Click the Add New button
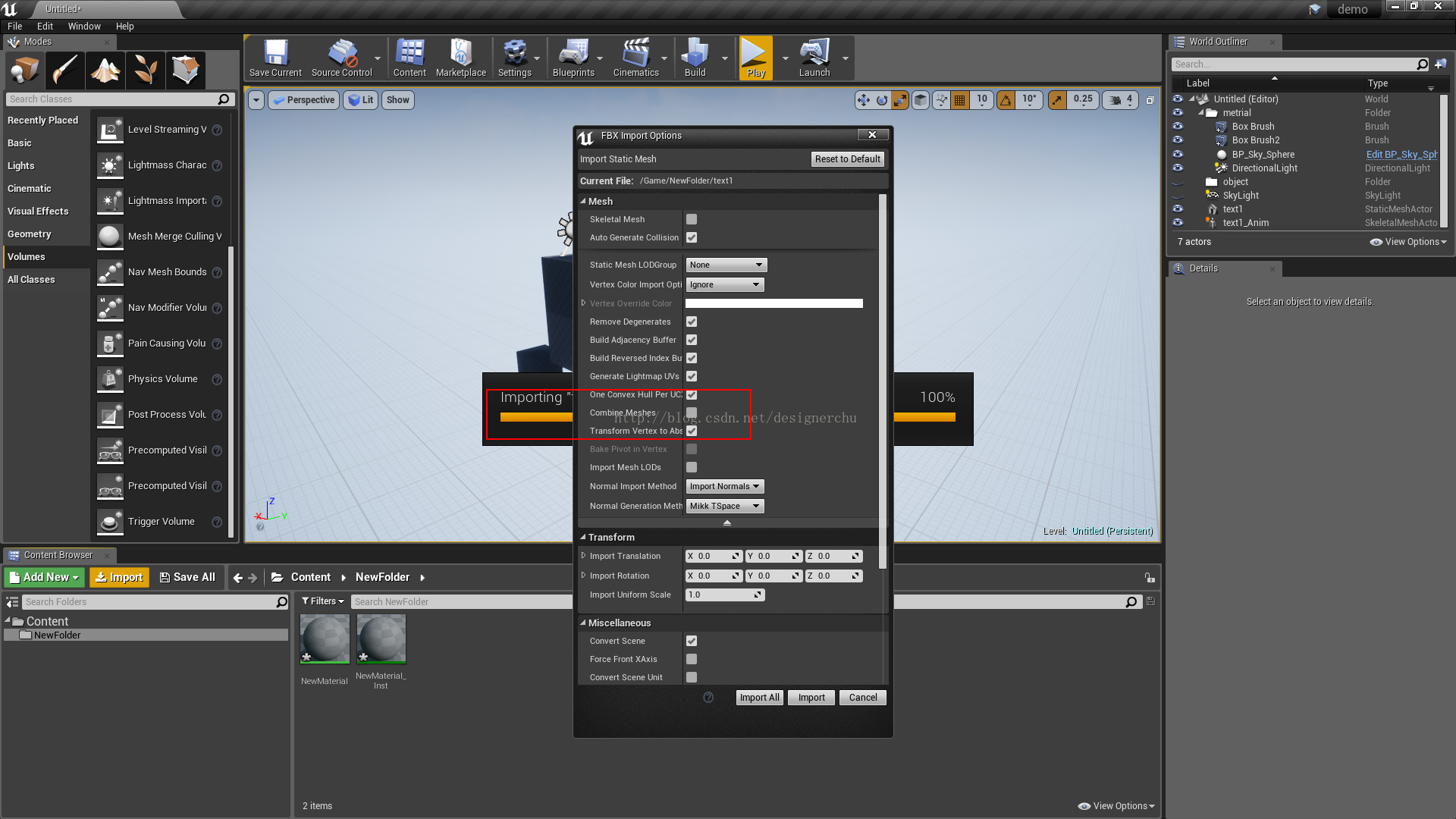Viewport: 1456px width, 819px height. [x=45, y=577]
